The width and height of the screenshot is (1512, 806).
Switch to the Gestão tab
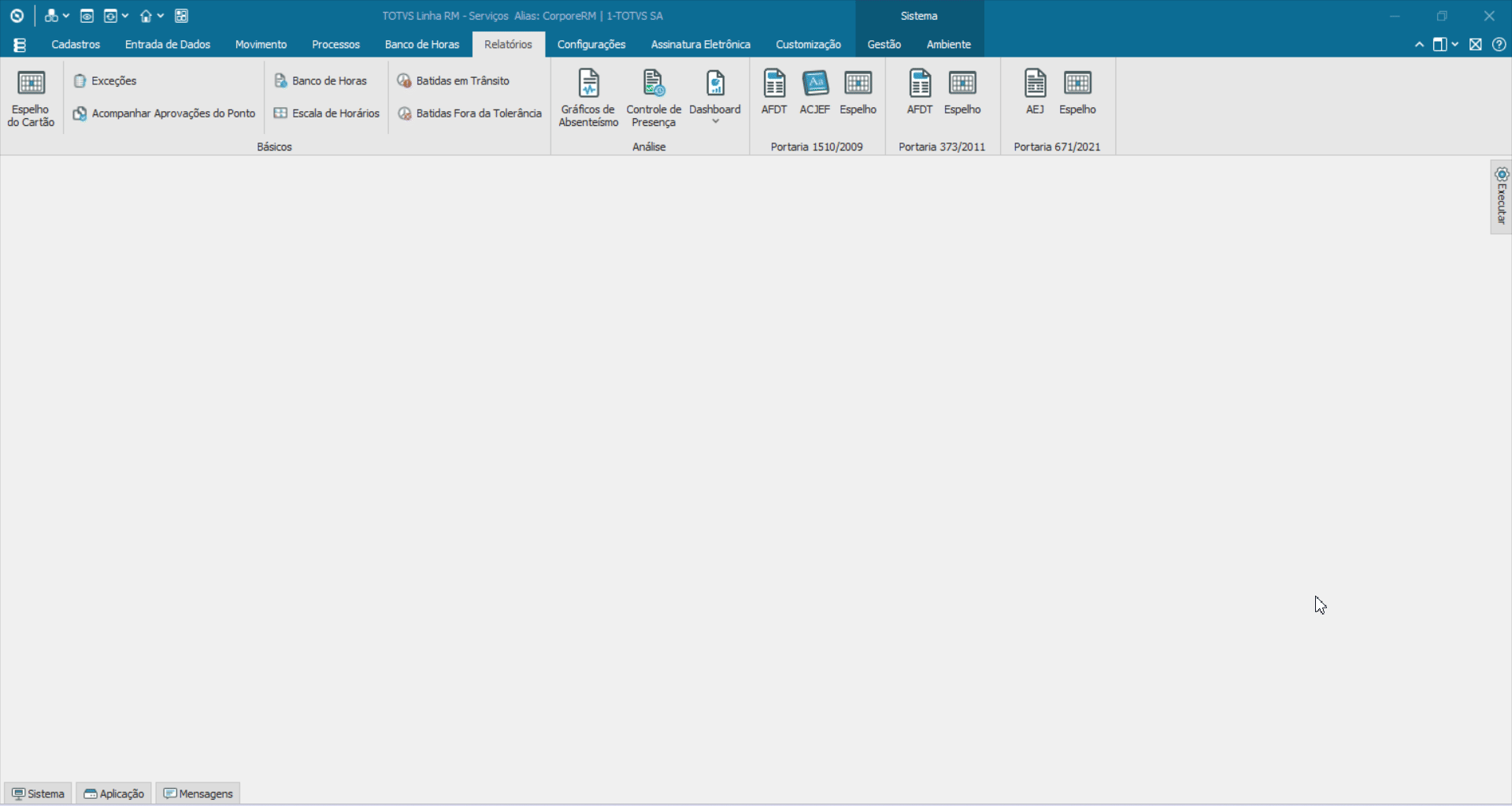pyautogui.click(x=884, y=45)
